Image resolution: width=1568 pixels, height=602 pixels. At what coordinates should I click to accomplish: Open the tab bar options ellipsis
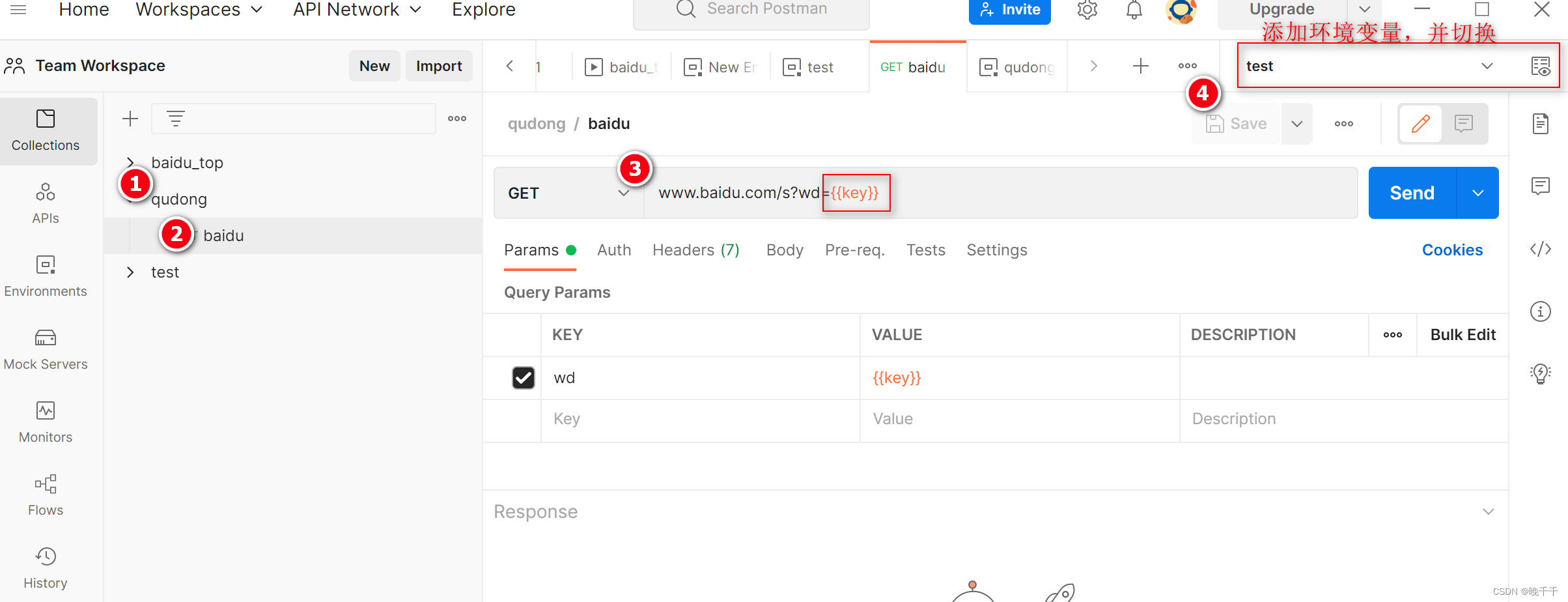(1188, 66)
